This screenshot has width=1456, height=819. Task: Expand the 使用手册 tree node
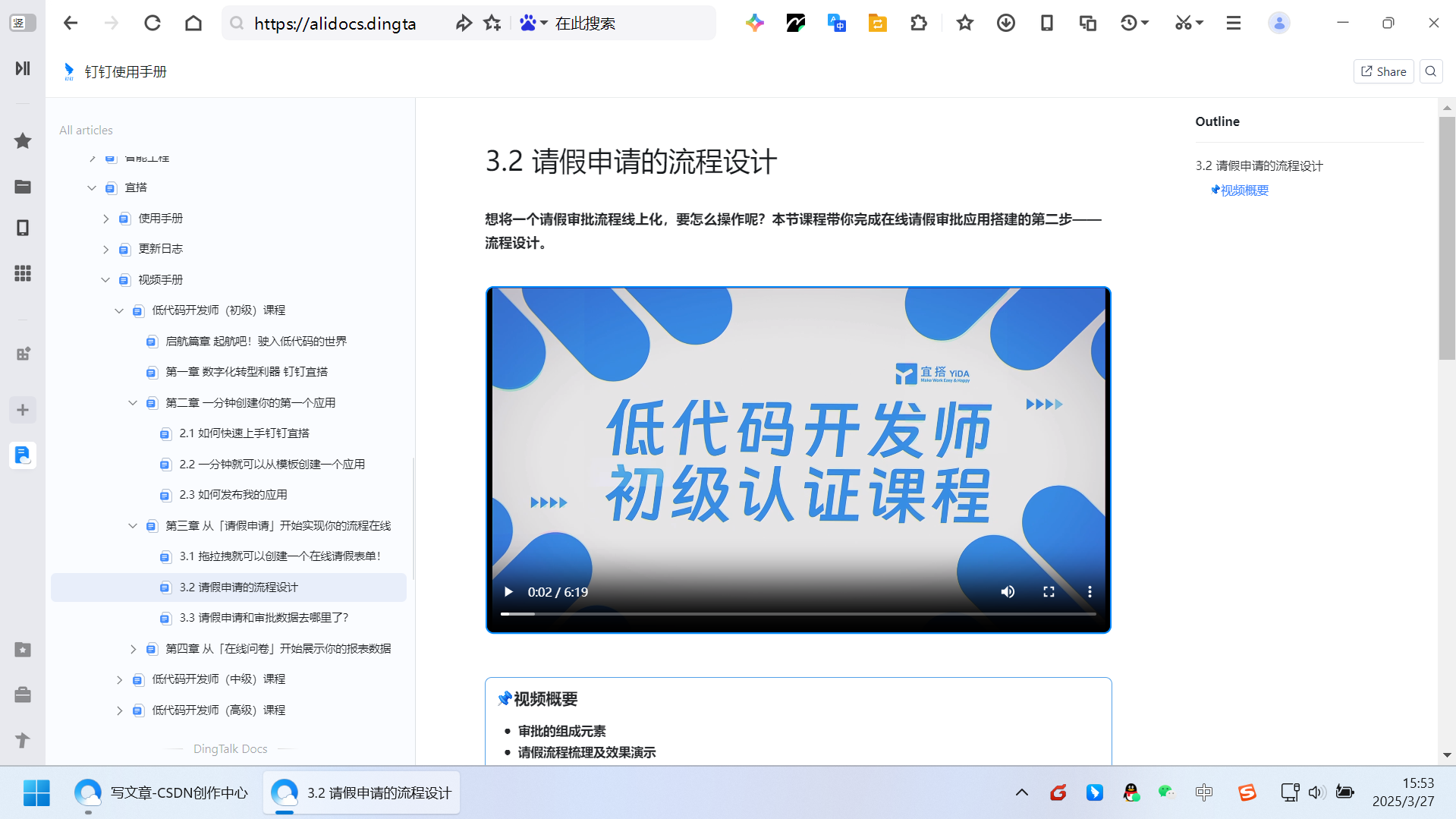point(105,219)
